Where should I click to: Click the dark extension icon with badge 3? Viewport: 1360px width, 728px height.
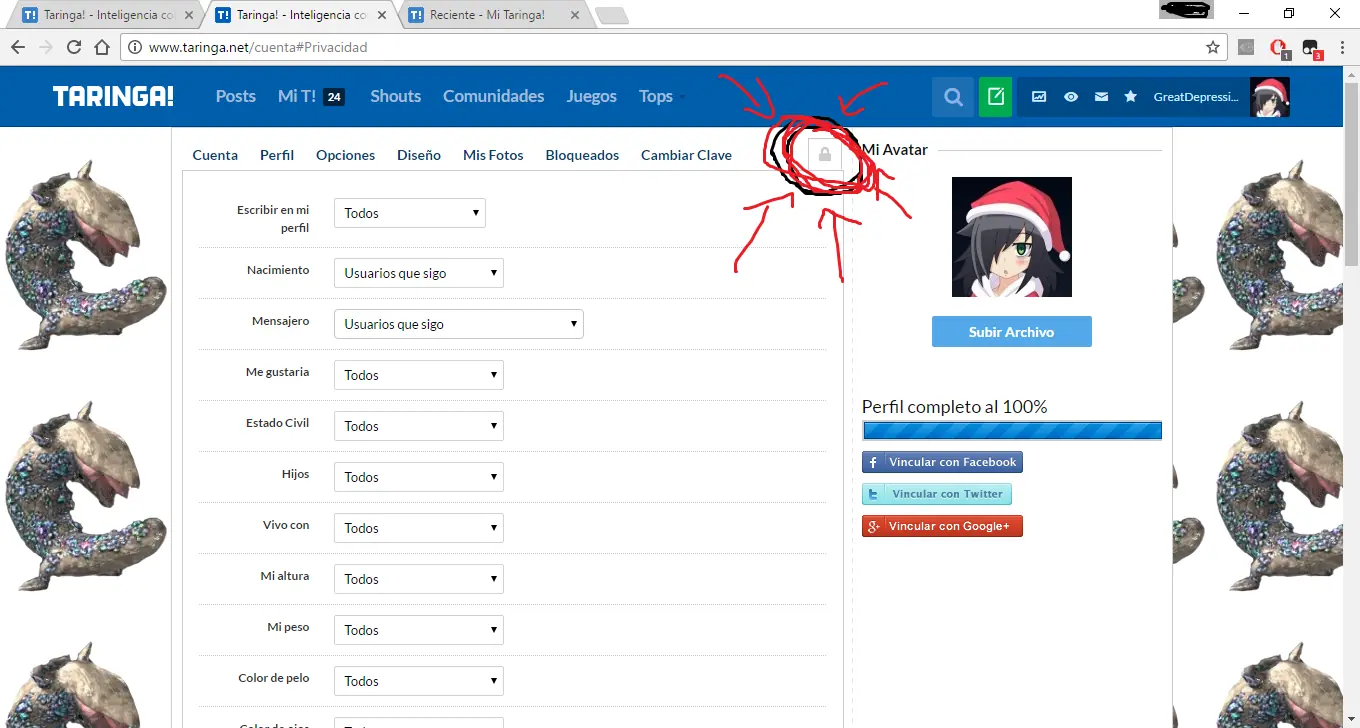[1310, 47]
